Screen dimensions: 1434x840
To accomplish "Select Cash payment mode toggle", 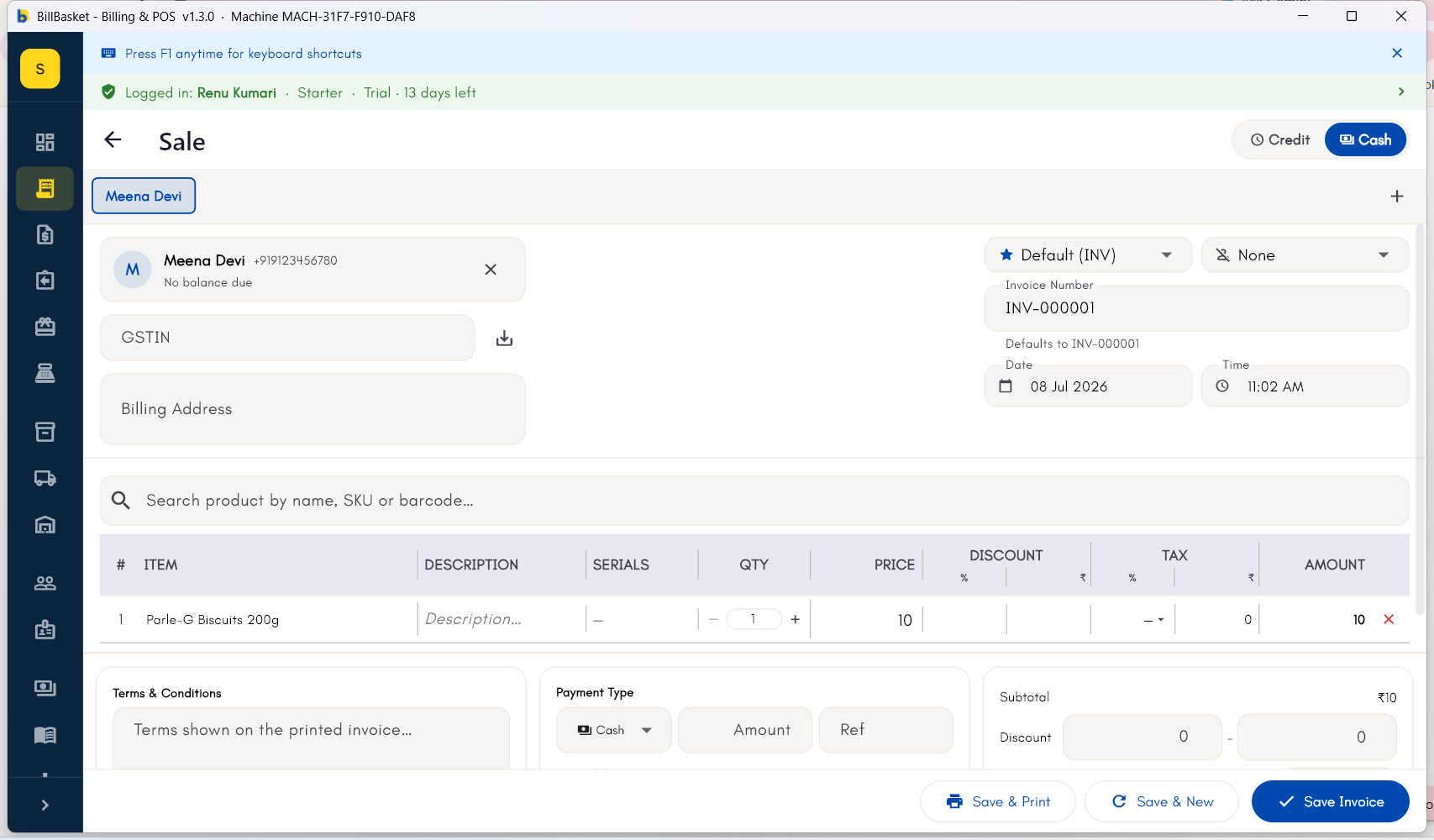I will (x=1365, y=139).
